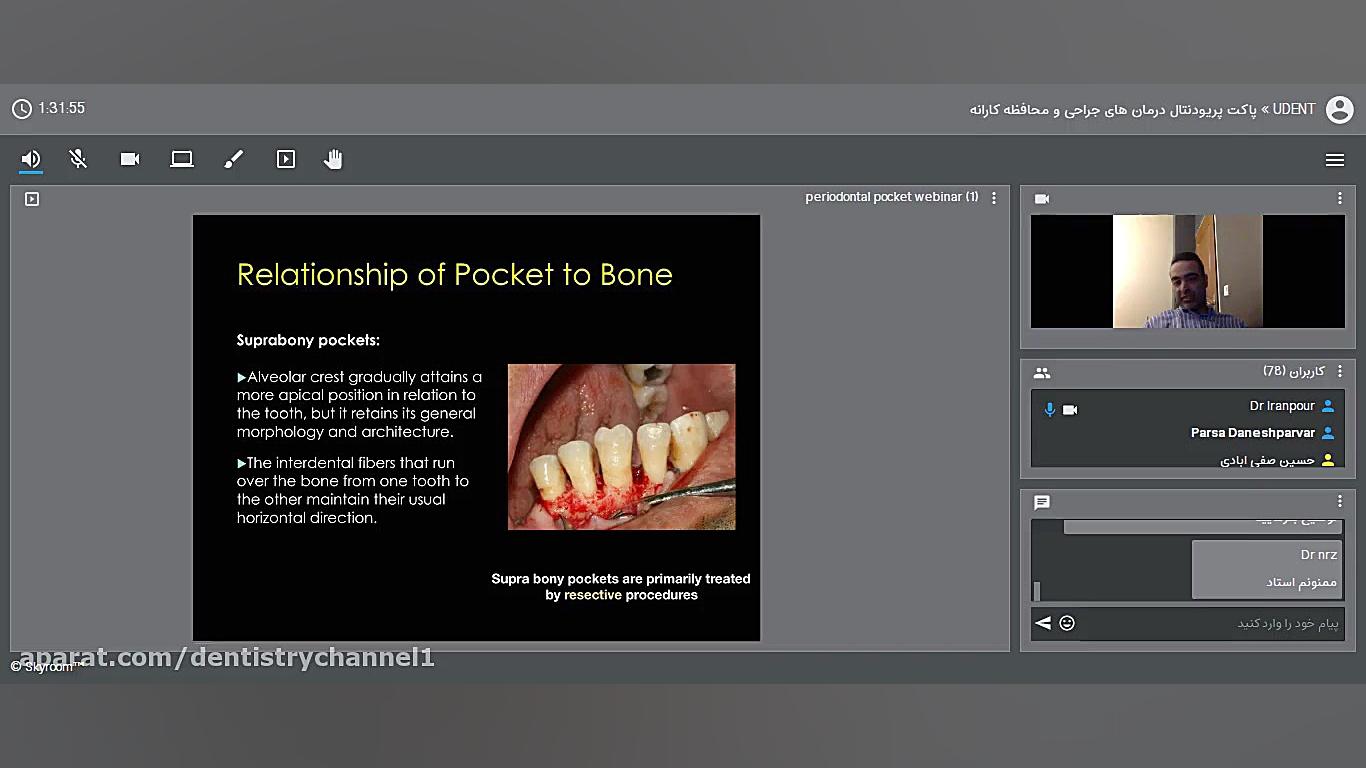Click the presenter webcam video thumbnail
This screenshot has height=768, width=1366.
pyautogui.click(x=1187, y=271)
